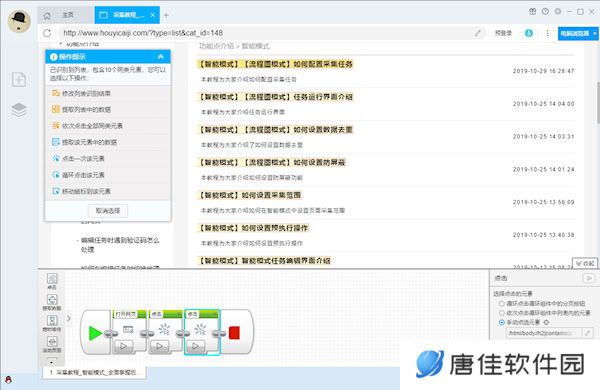This screenshot has width=600, height=390.
Task: Click the page vertical scrollbar thumb
Action: tap(598, 102)
